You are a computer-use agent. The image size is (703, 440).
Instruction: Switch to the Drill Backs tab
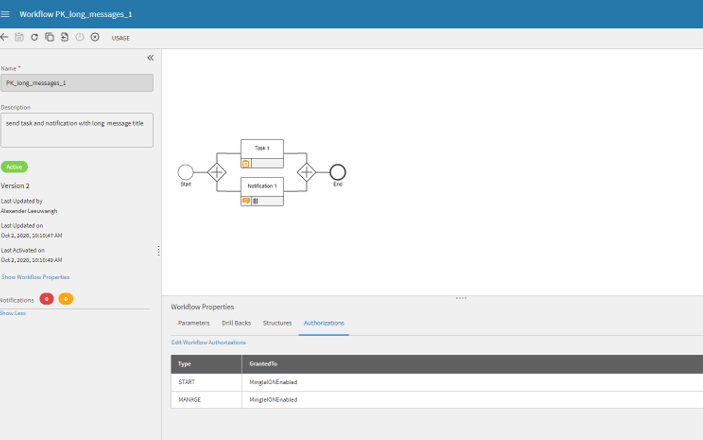pos(236,323)
